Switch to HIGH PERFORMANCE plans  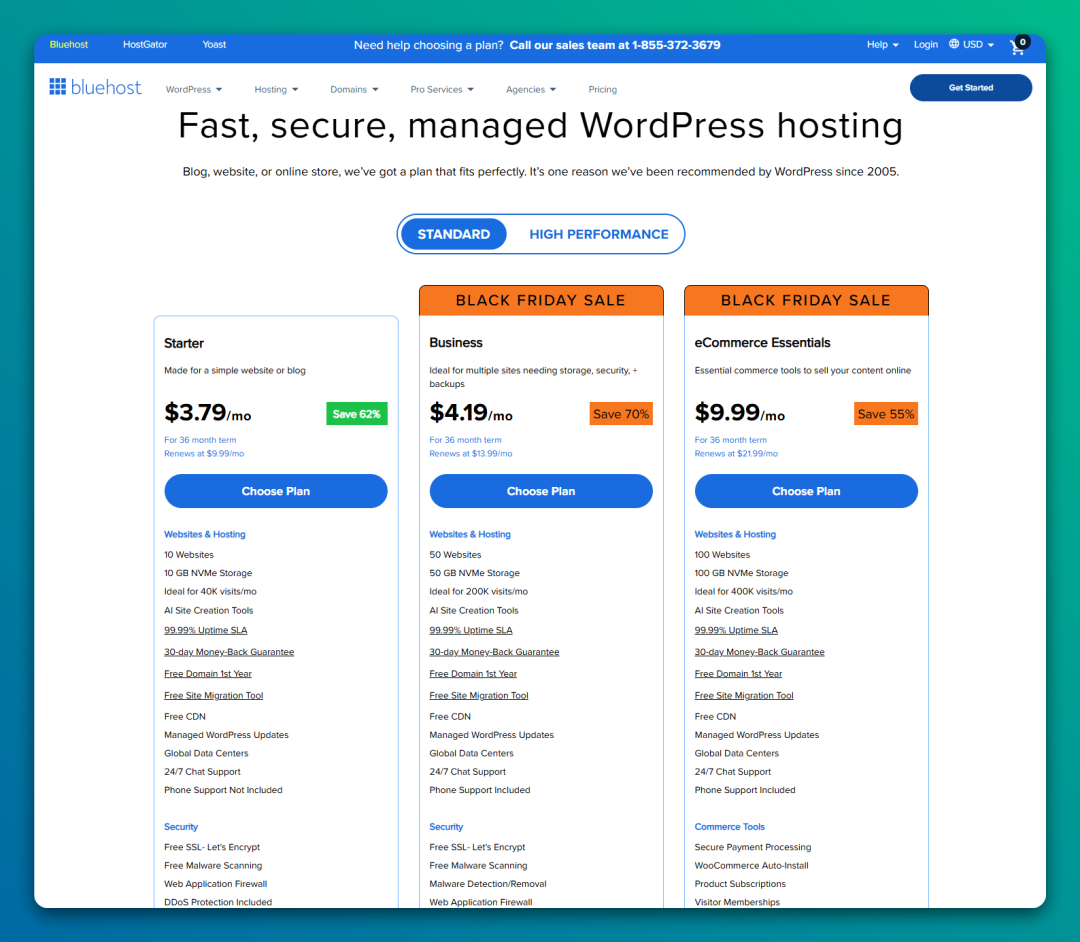coord(599,234)
